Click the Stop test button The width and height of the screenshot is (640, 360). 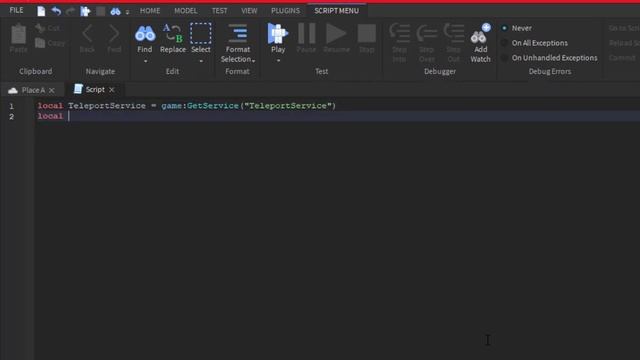pyautogui.click(x=367, y=38)
